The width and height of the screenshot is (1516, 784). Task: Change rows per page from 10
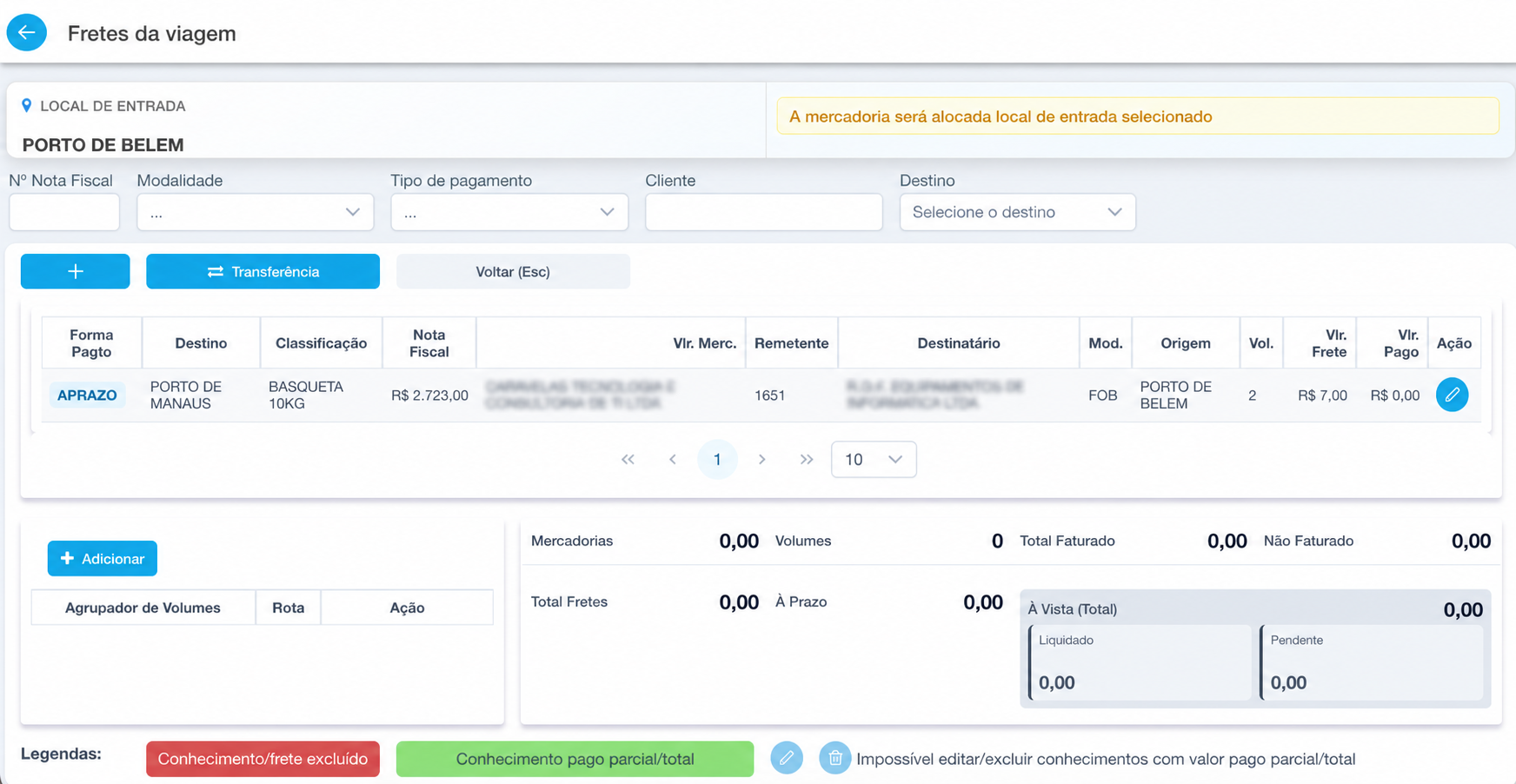coord(874,460)
